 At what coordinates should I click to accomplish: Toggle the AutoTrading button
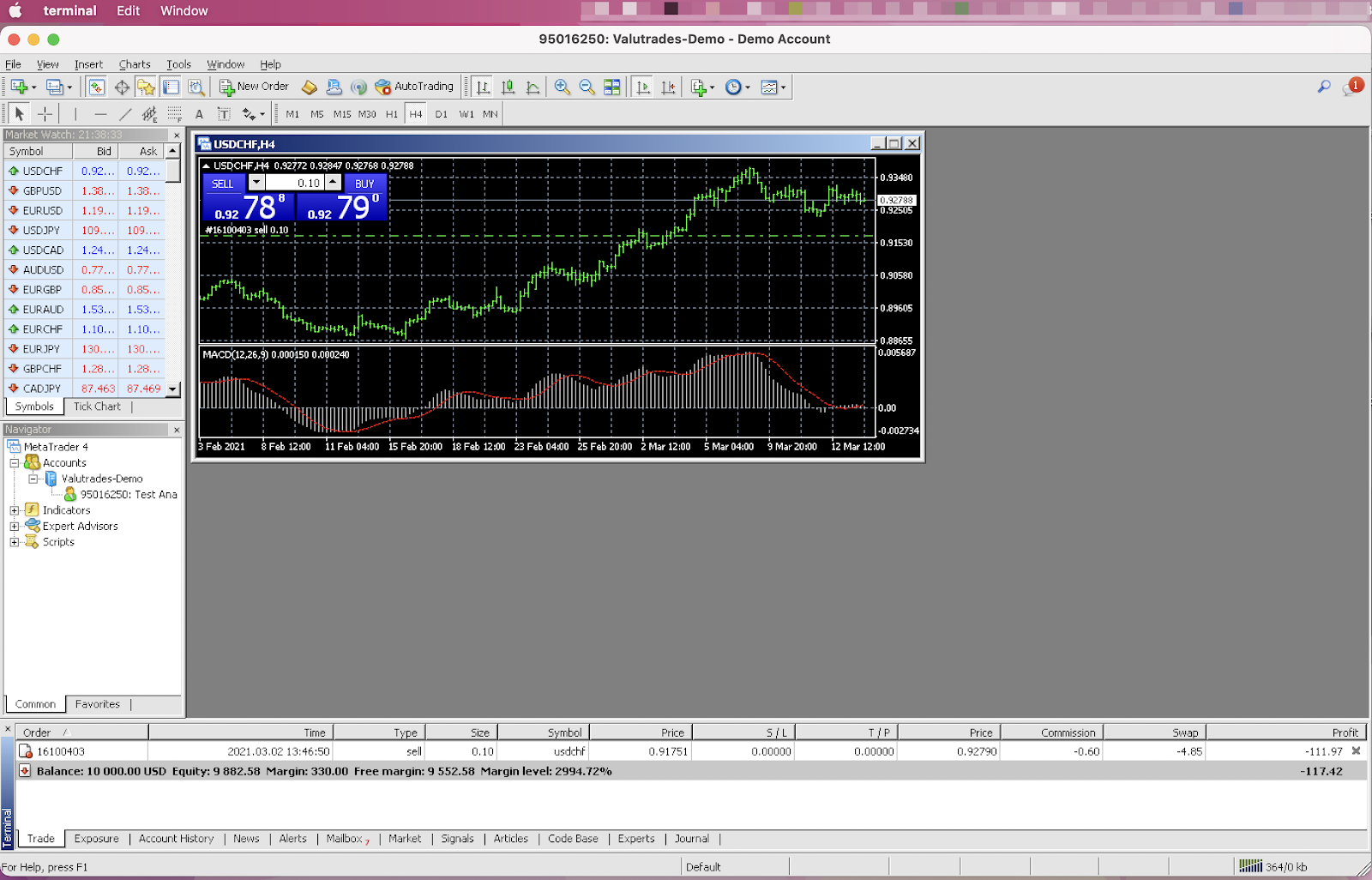coord(414,87)
